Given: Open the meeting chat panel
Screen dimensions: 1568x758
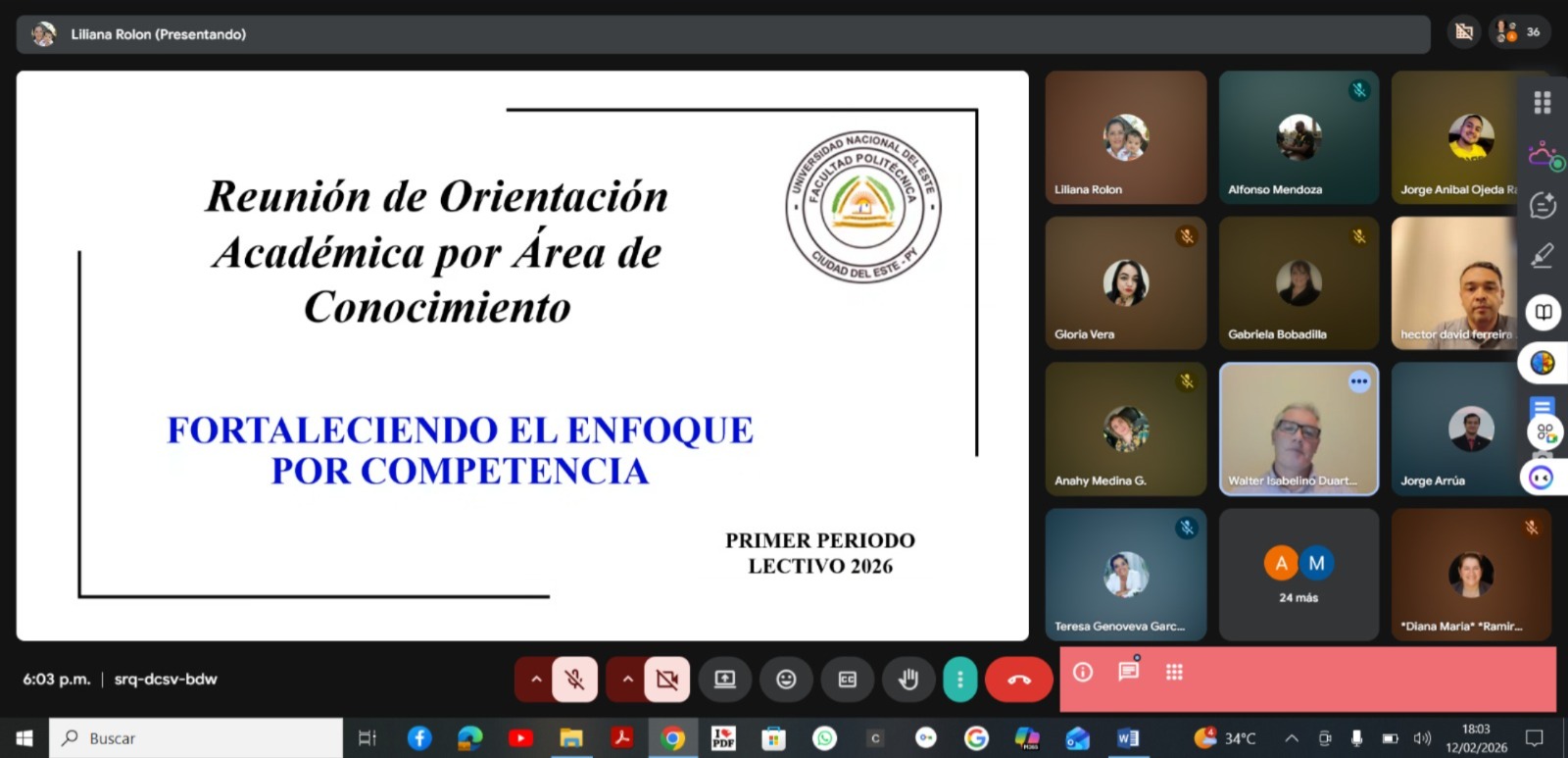Looking at the screenshot, I should coord(1128,672).
